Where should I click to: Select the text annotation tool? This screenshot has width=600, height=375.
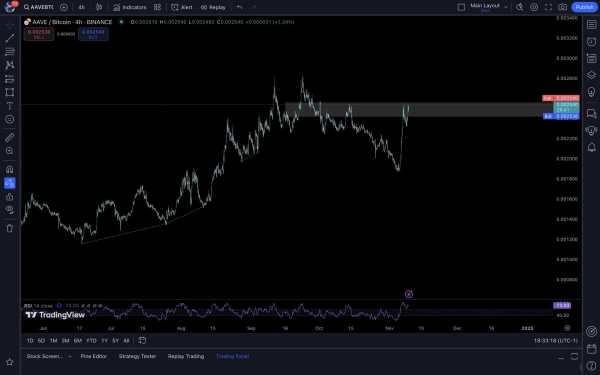[x=10, y=106]
